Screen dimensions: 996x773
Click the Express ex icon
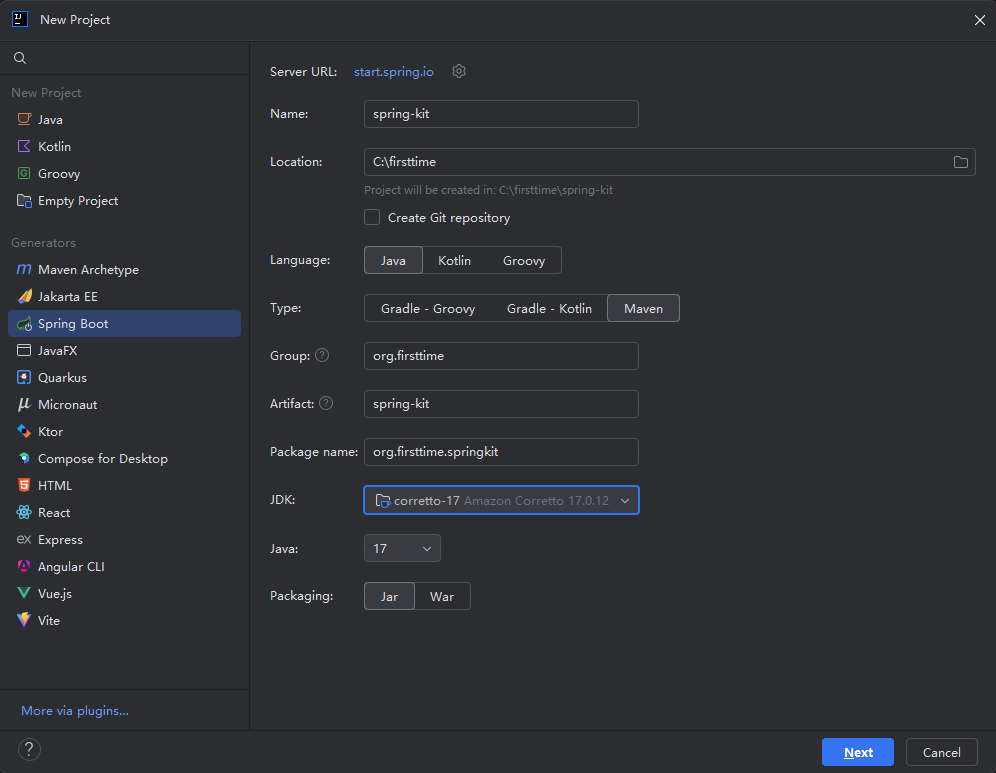tap(24, 539)
